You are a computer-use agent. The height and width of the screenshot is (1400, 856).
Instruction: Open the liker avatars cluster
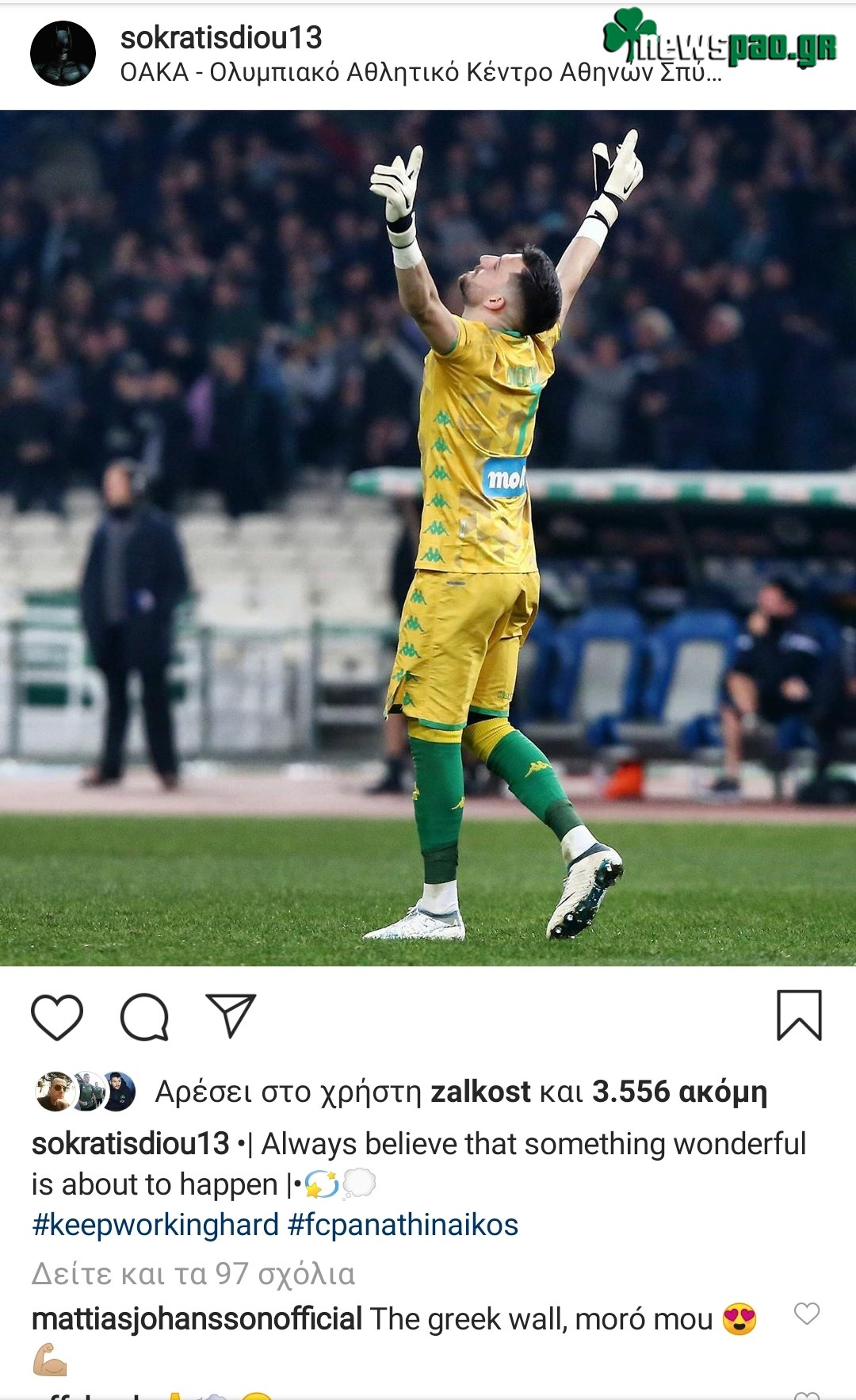(x=86, y=1092)
